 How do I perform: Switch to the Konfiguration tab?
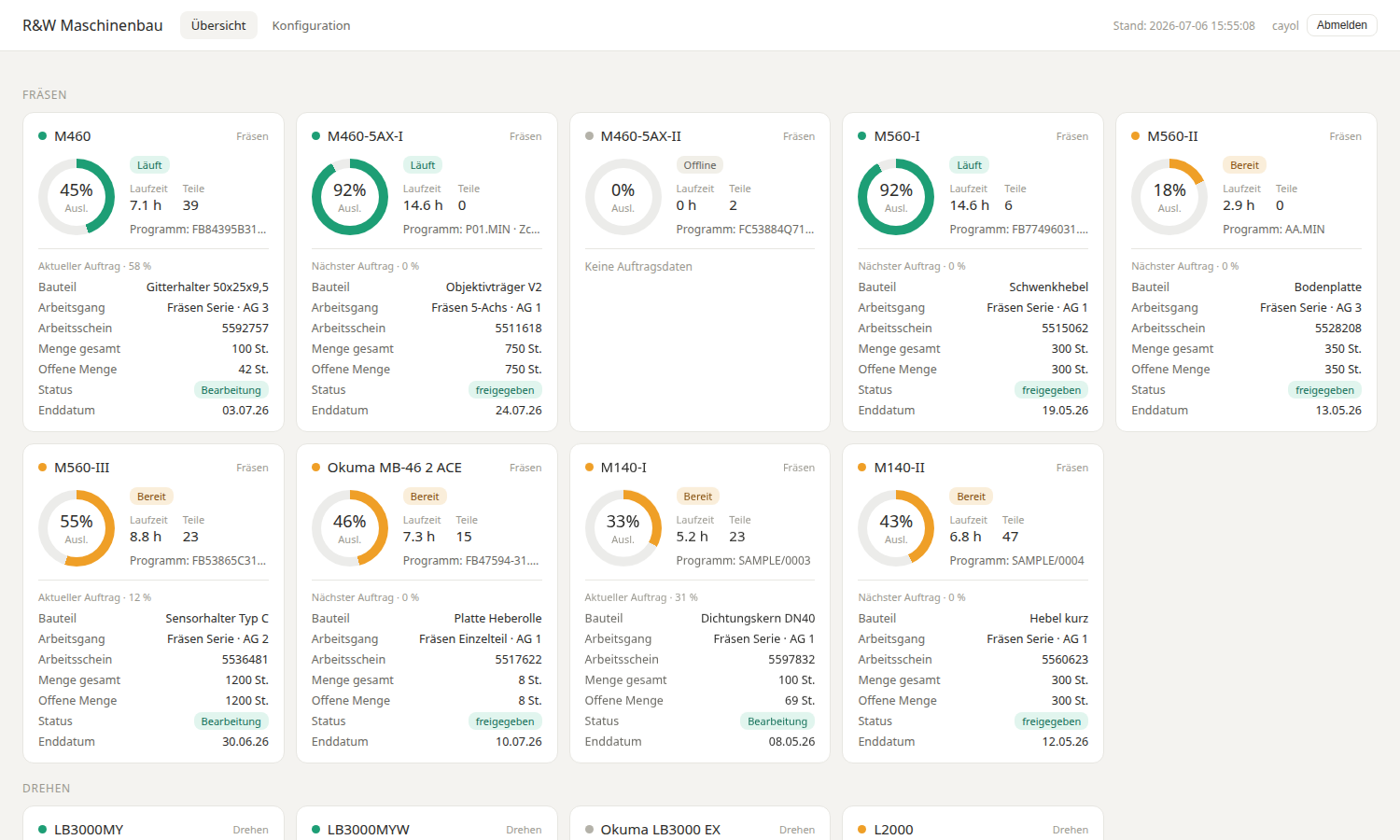coord(311,25)
